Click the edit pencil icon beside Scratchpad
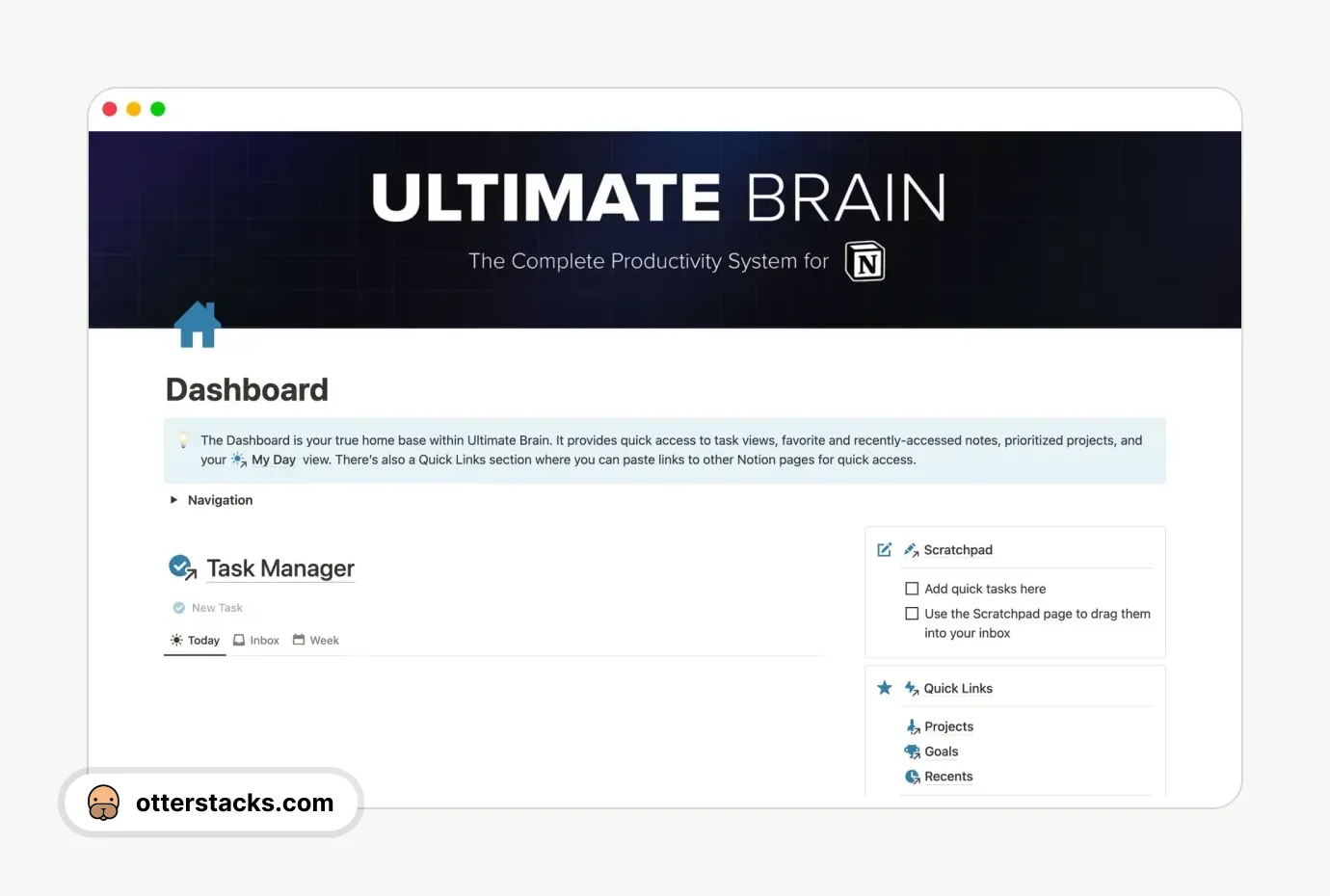1330x896 pixels. click(885, 550)
